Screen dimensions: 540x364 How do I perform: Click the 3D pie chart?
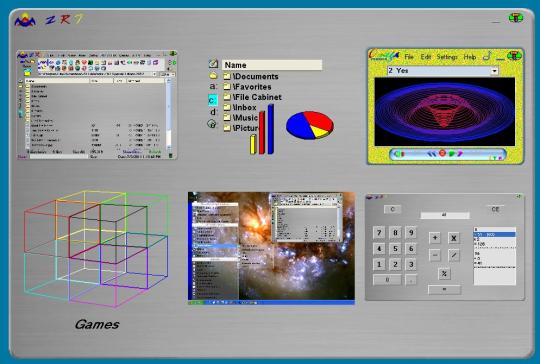[310, 125]
